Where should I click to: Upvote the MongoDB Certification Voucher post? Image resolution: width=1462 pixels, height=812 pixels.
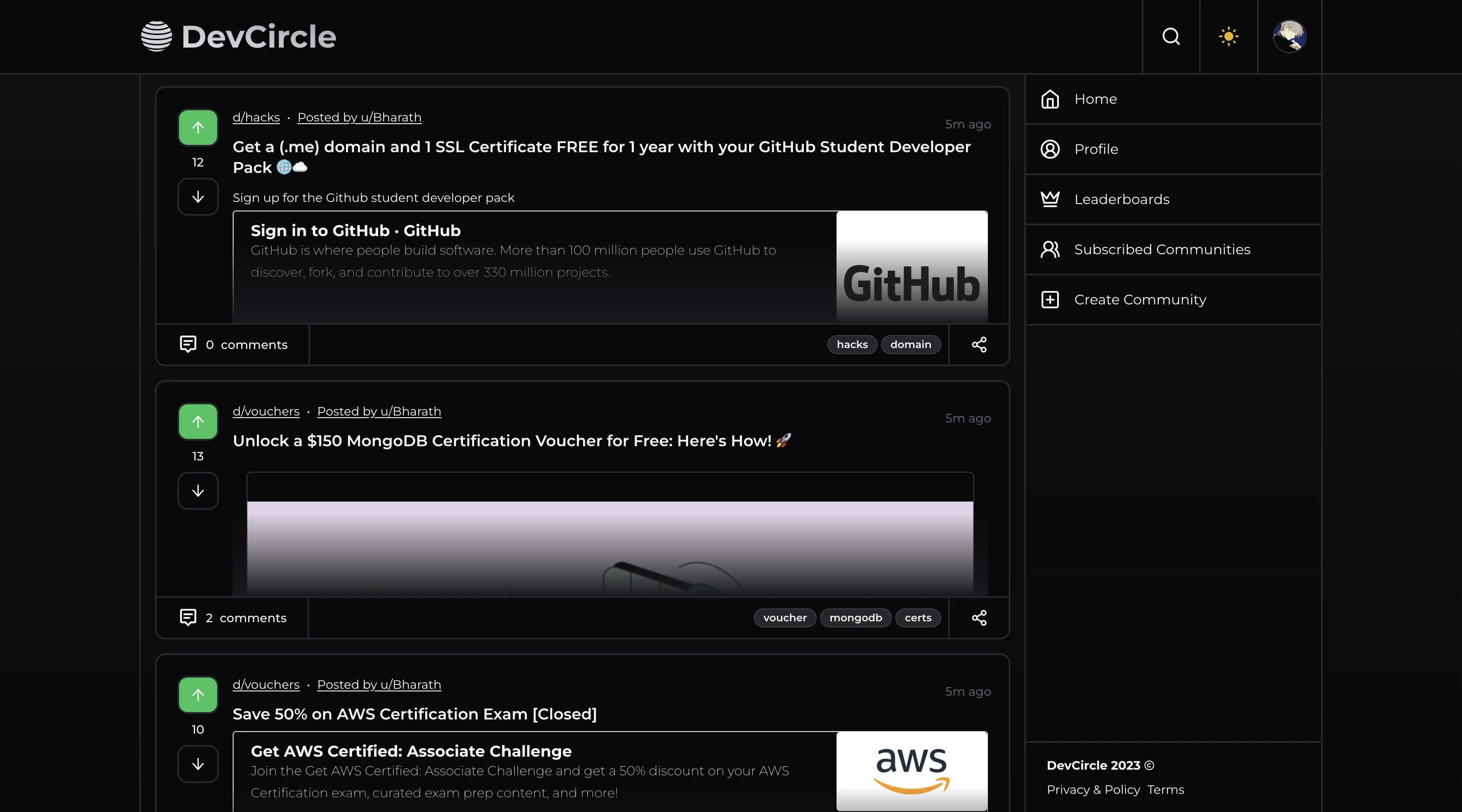(x=198, y=422)
